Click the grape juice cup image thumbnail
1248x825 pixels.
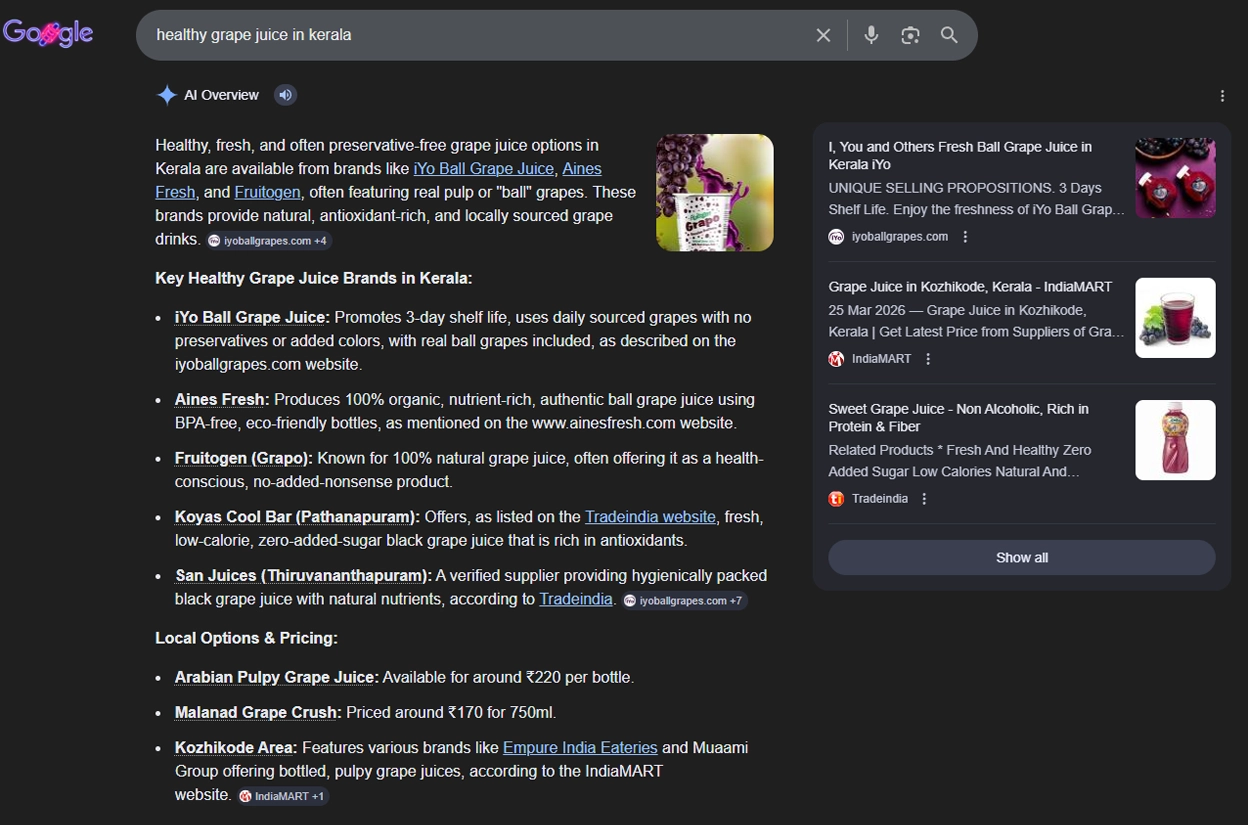point(714,192)
